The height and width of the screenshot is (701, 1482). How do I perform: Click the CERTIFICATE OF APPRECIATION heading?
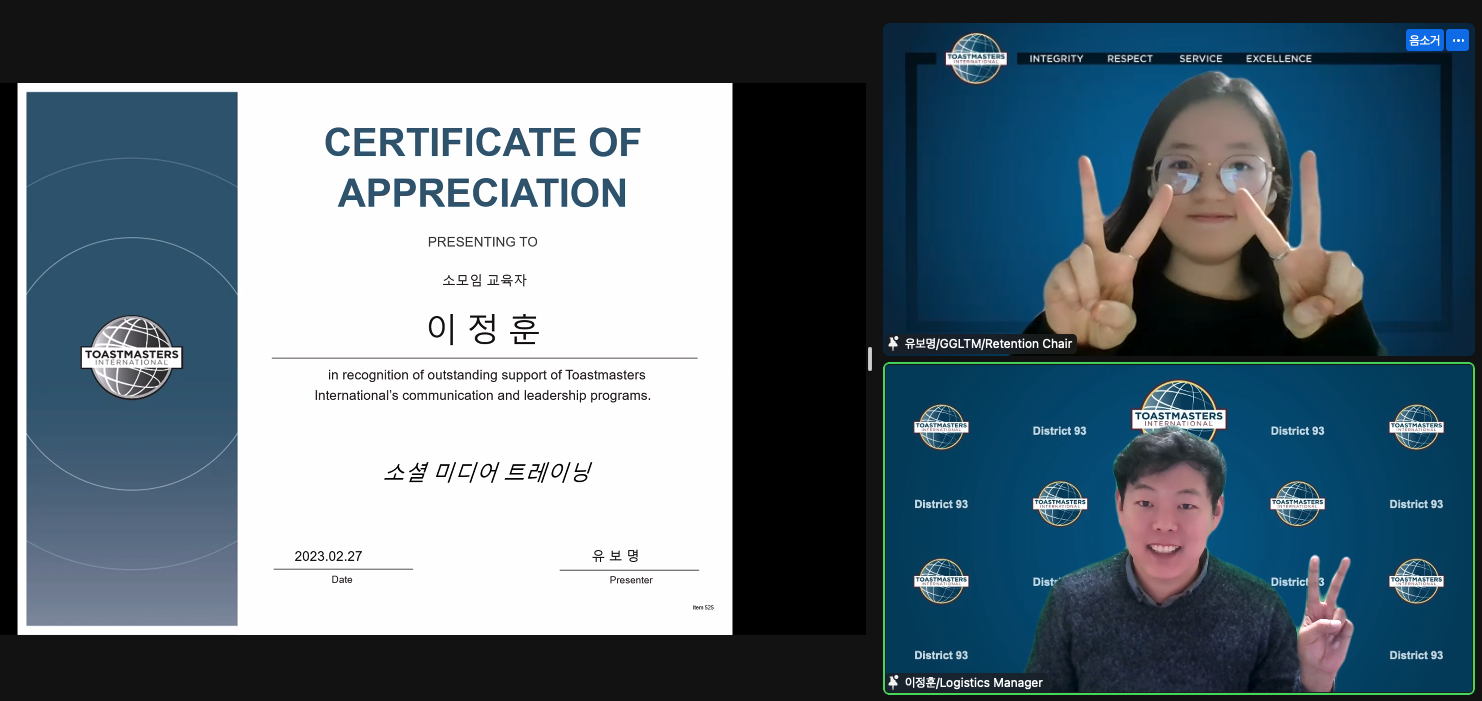[x=483, y=167]
